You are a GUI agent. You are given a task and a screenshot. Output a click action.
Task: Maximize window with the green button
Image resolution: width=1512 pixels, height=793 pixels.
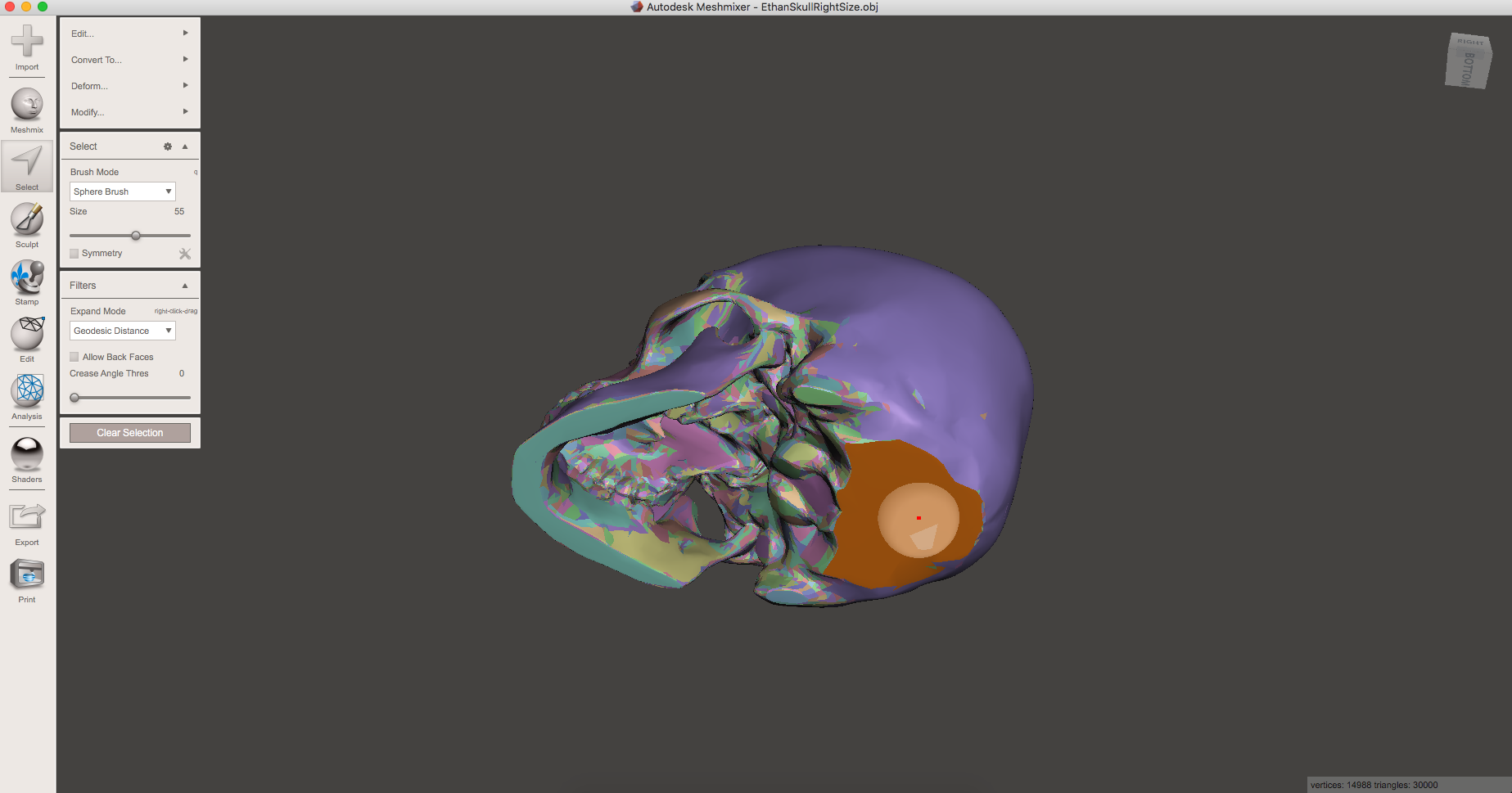coord(43,7)
